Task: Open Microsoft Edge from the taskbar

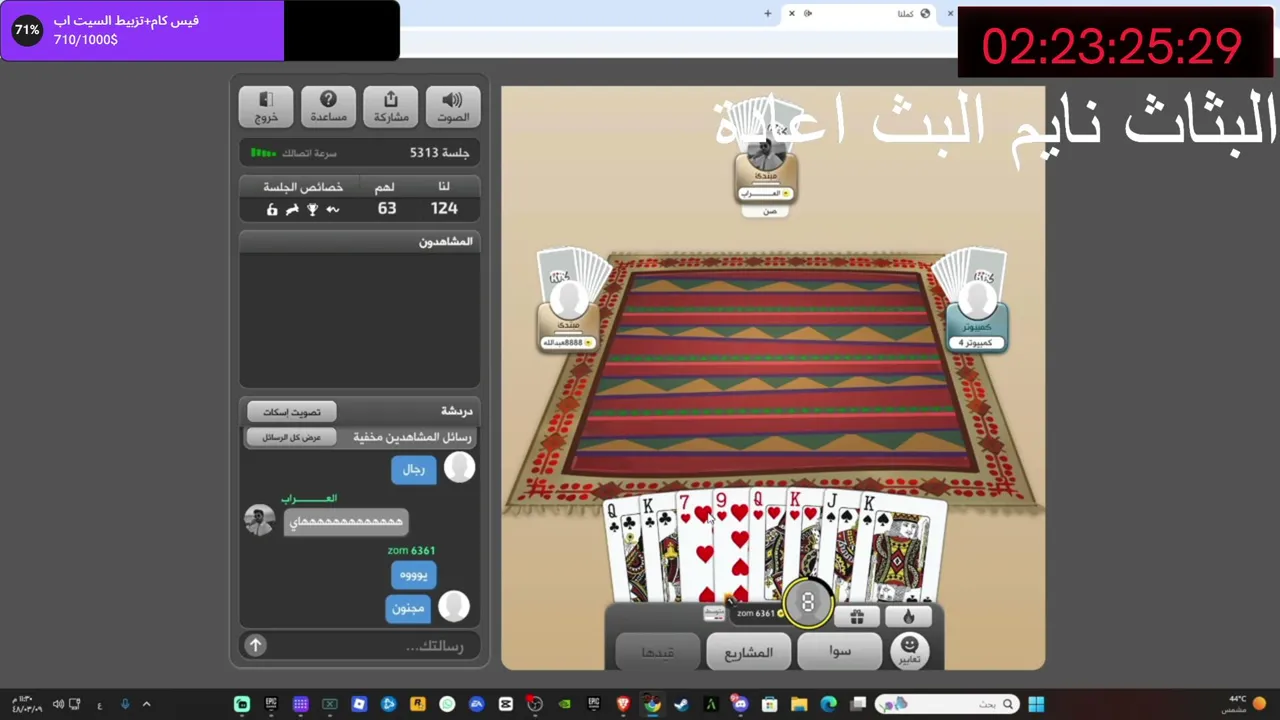Action: [x=828, y=704]
